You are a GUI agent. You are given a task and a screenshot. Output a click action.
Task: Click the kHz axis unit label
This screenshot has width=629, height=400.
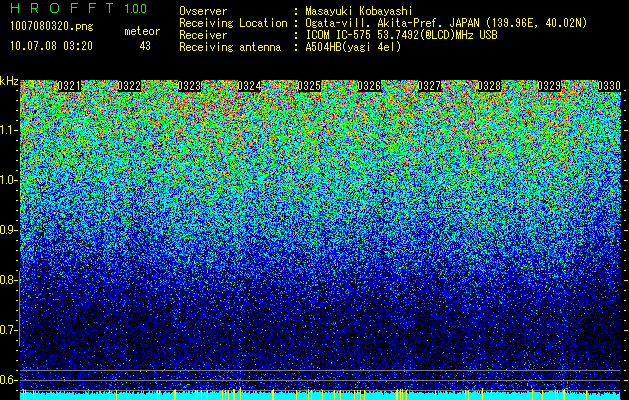9,81
